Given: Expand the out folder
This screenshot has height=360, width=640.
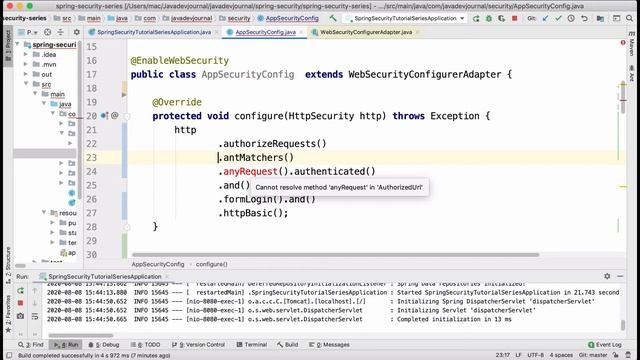Looking at the screenshot, I should (x=26, y=74).
